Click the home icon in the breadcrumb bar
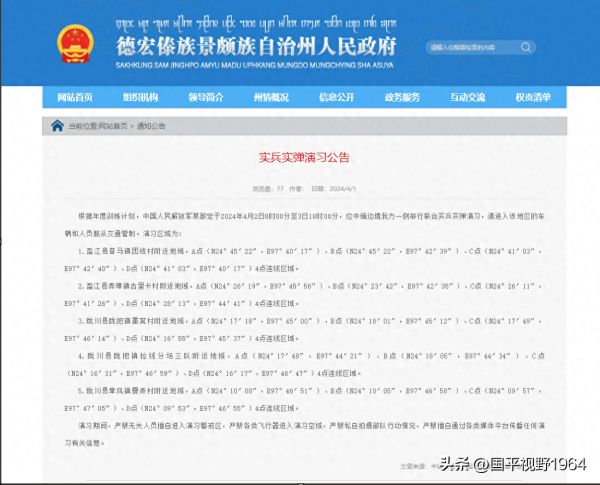 [58, 126]
